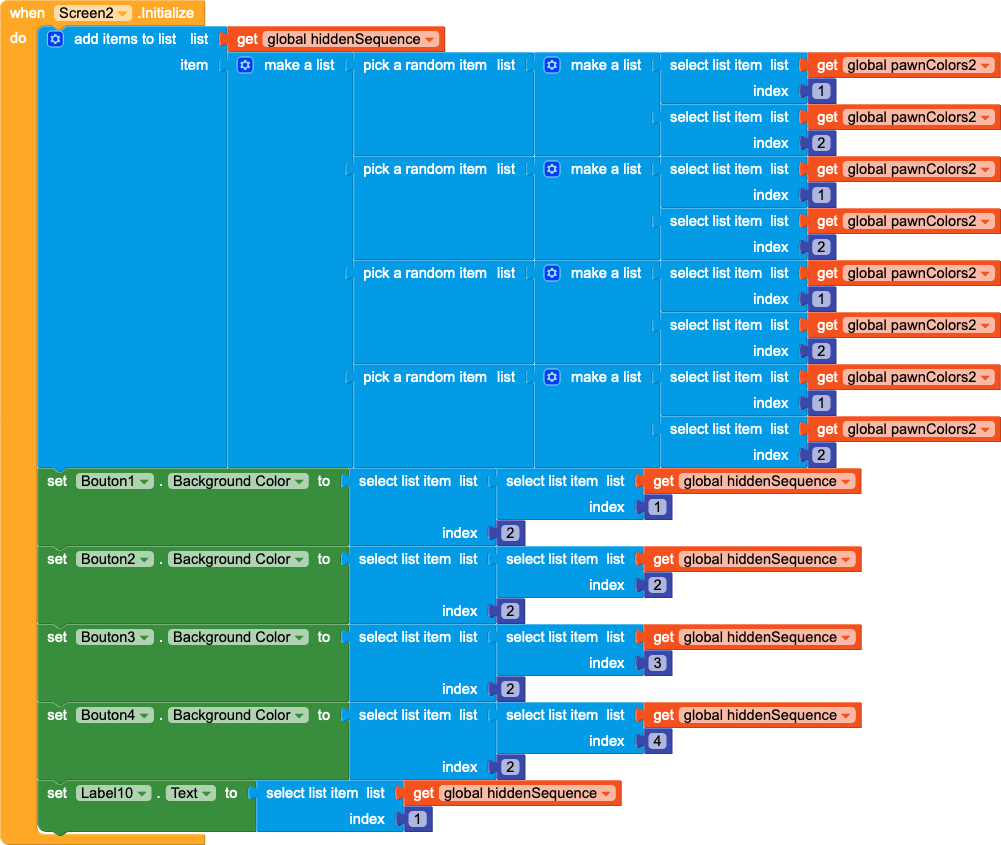This screenshot has height=845, width=1001.
Task: Open the Screen2 dropdown in the when block
Action: pyautogui.click(x=123, y=13)
